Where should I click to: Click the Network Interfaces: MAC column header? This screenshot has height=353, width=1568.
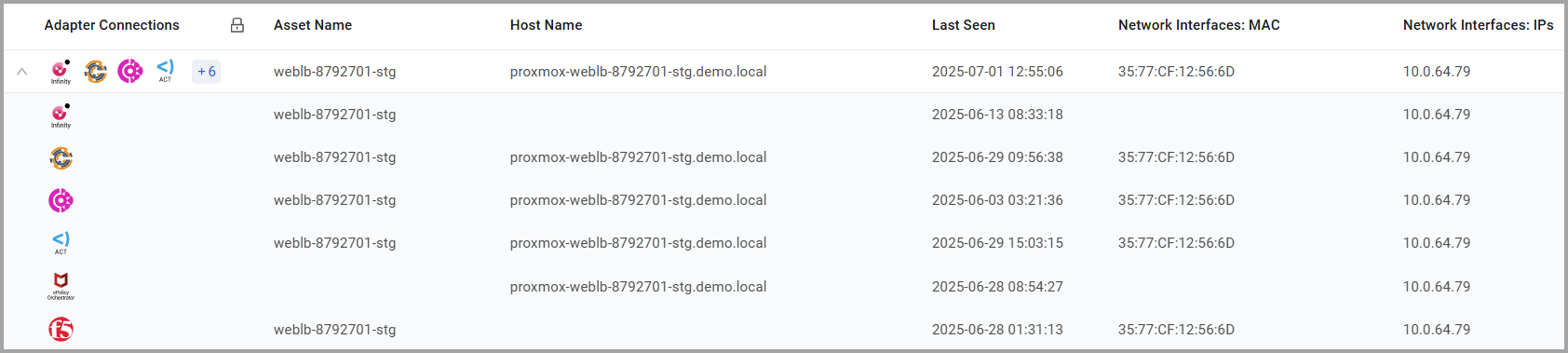tap(1199, 25)
